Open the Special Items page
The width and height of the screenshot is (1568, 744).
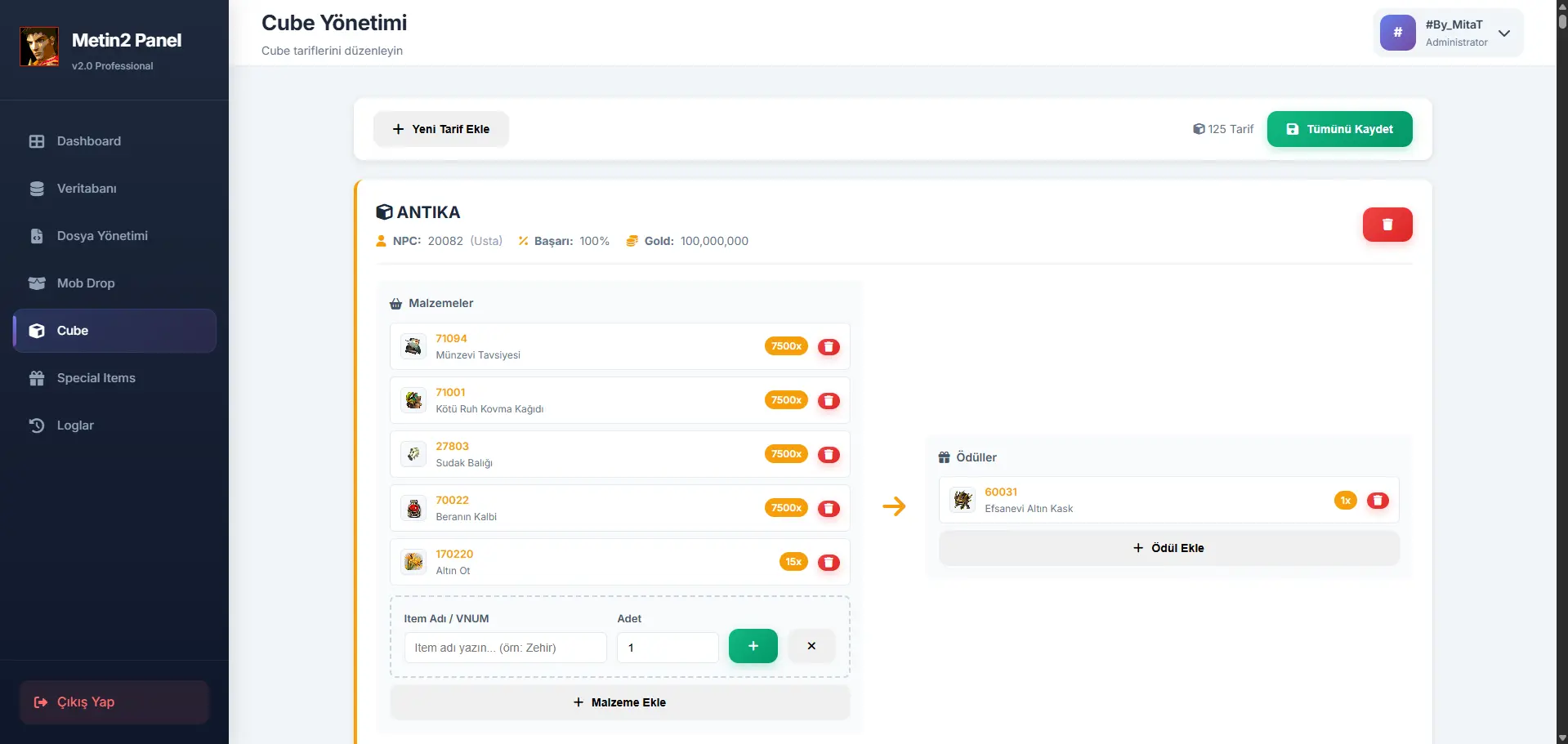[x=96, y=378]
